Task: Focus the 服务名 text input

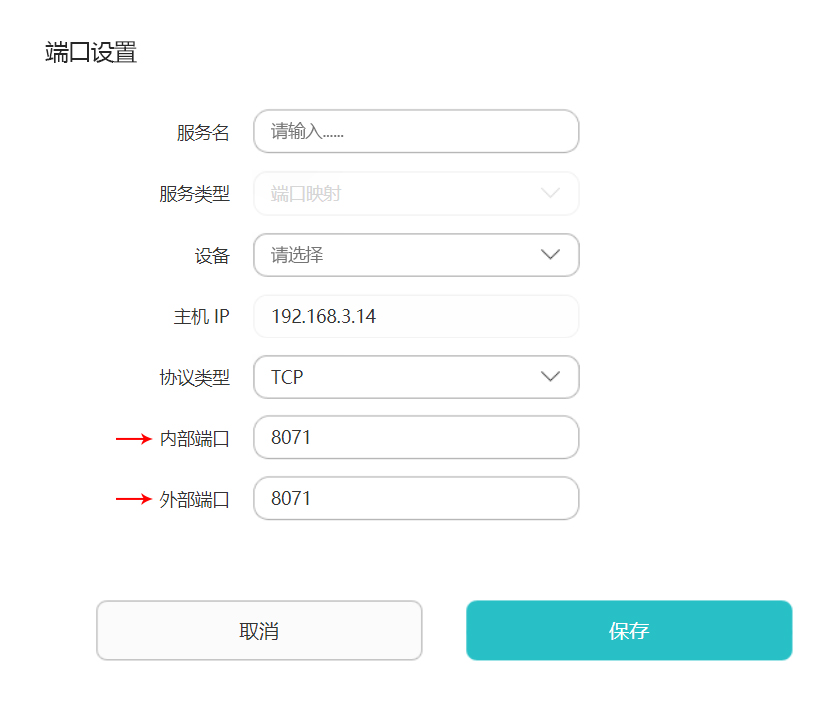Action: coord(416,132)
